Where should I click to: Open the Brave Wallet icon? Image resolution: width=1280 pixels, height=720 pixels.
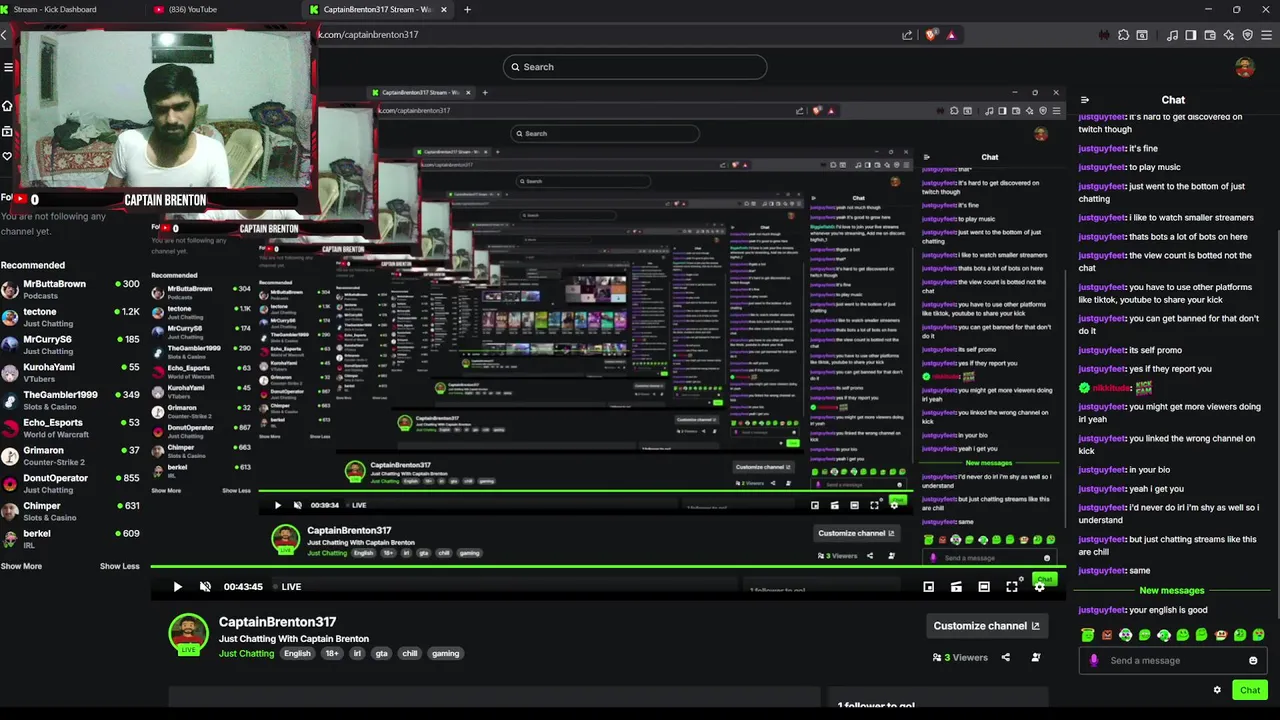click(1210, 35)
